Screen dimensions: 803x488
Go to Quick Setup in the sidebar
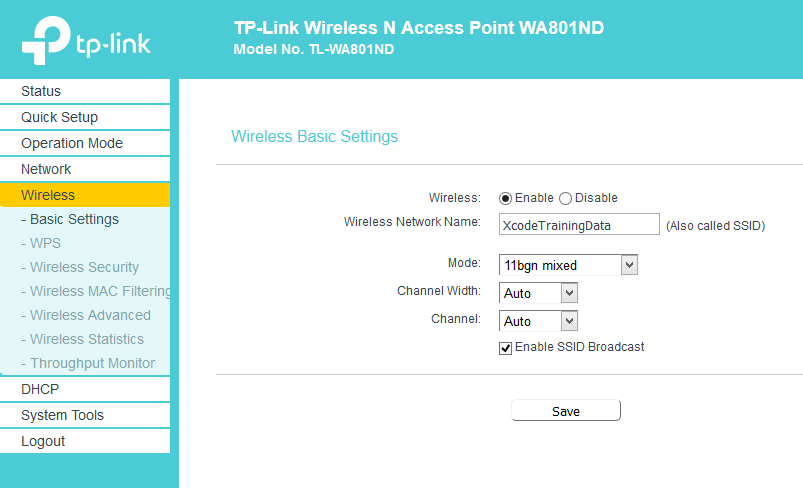click(85, 117)
